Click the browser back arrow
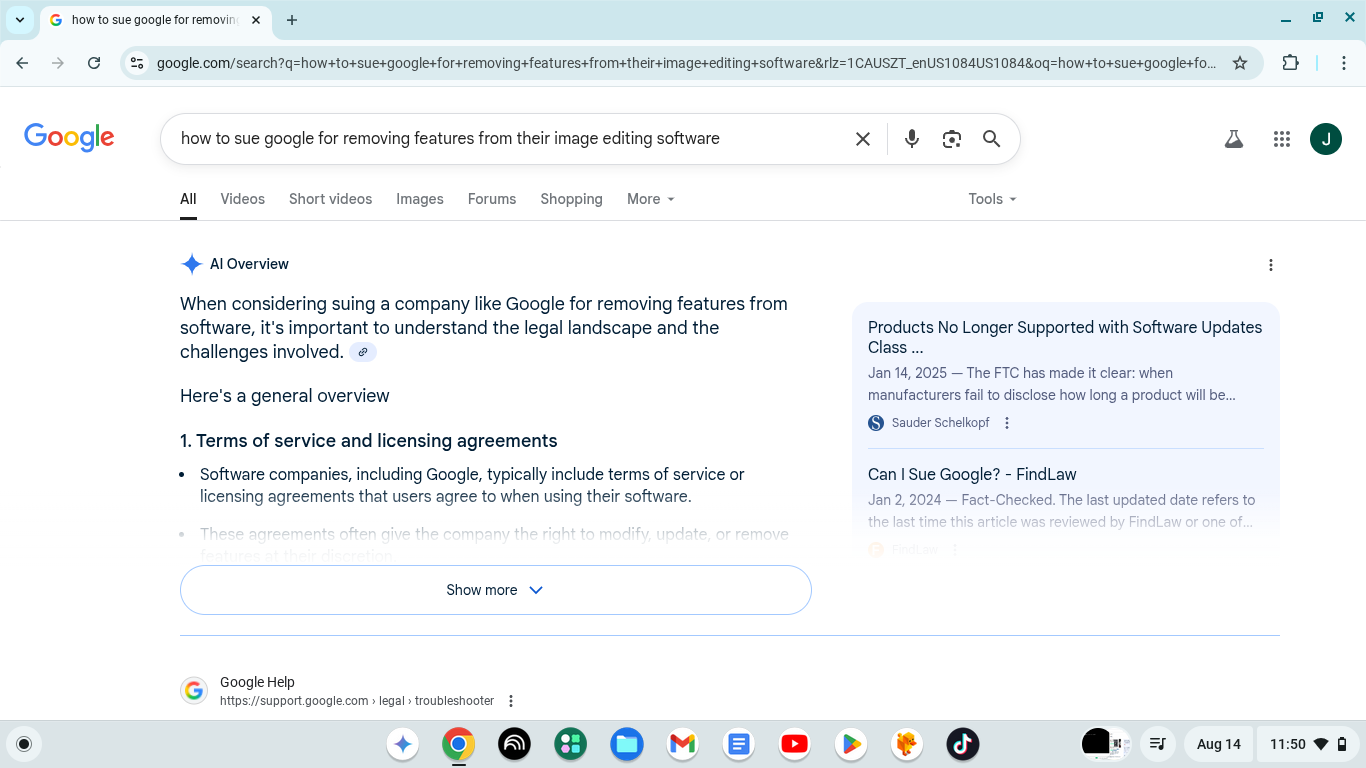The height and width of the screenshot is (768, 1366). click(22, 63)
